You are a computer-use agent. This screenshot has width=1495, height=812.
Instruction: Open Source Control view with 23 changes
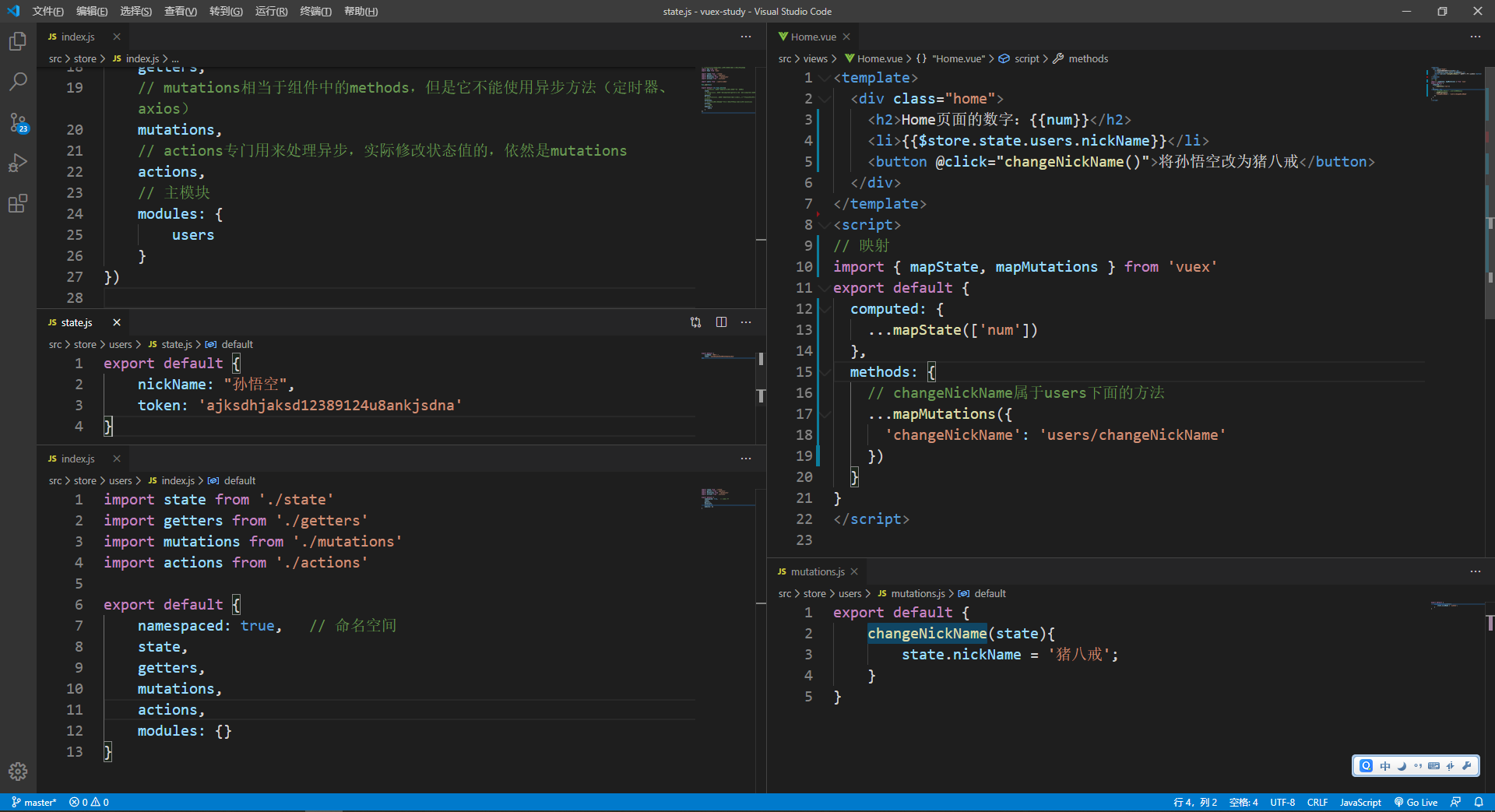point(17,122)
